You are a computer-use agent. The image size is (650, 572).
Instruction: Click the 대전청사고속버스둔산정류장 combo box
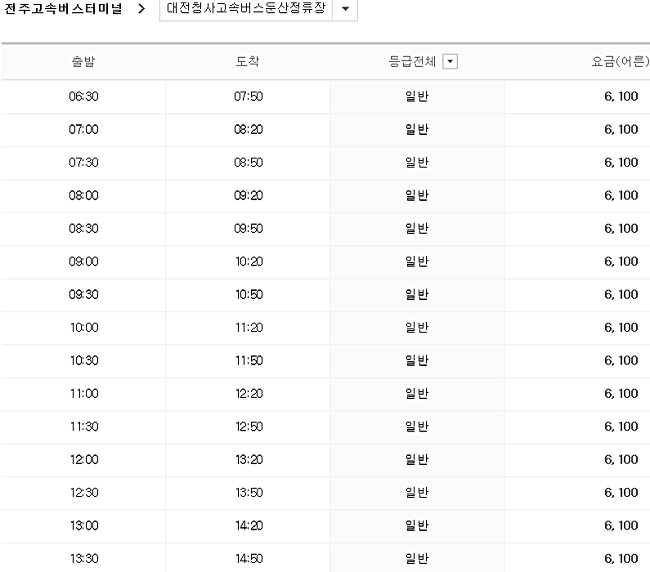pos(258,8)
